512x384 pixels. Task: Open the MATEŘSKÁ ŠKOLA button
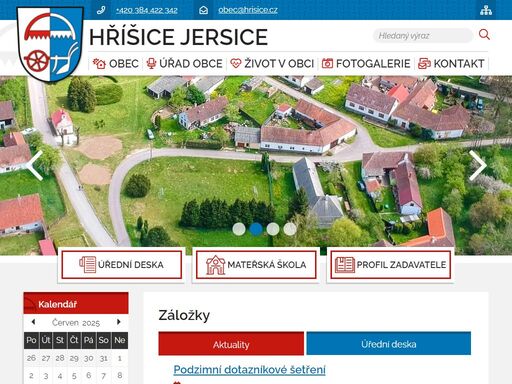256,265
